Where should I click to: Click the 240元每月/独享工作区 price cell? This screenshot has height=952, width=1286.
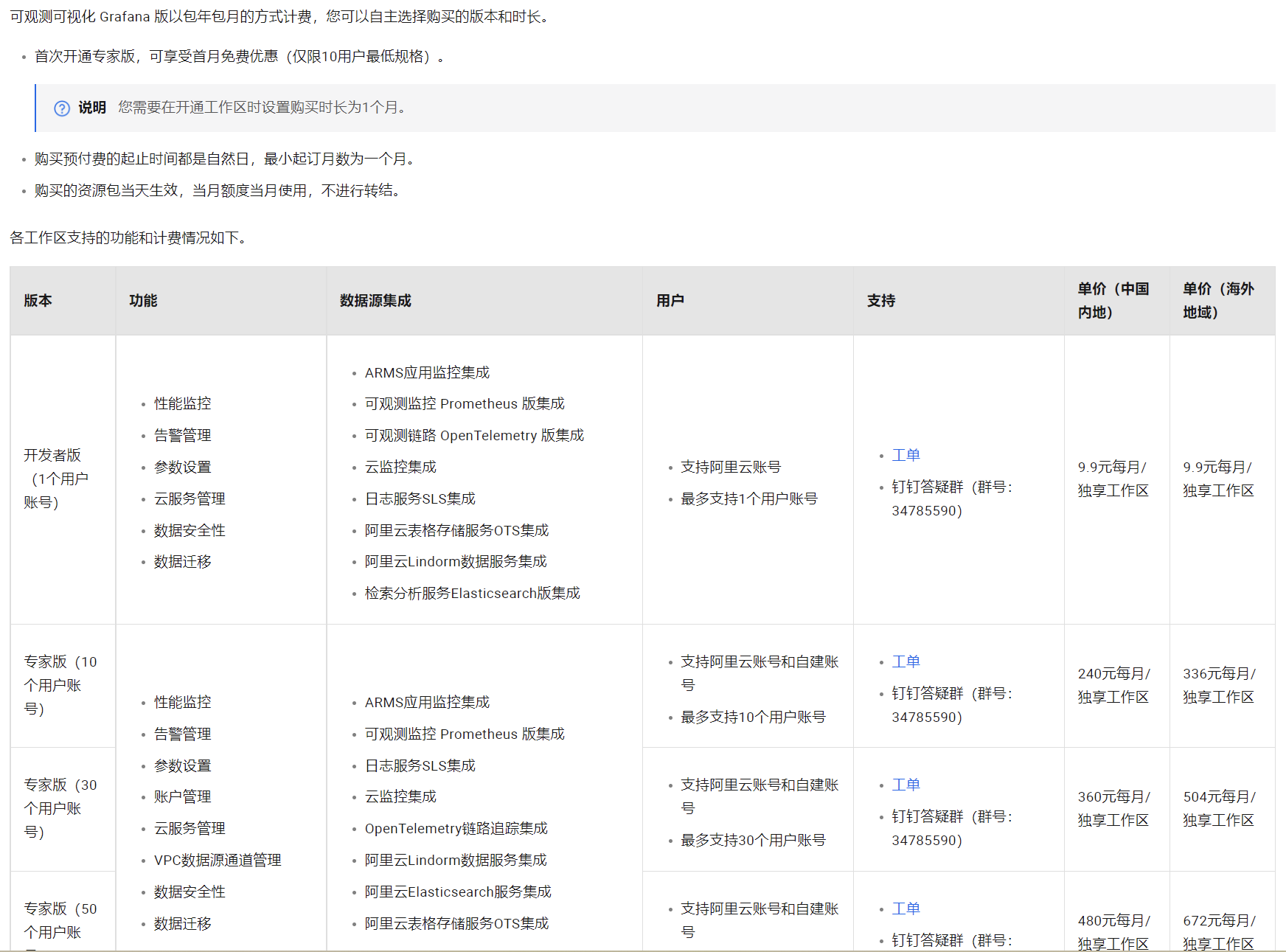coord(1116,686)
